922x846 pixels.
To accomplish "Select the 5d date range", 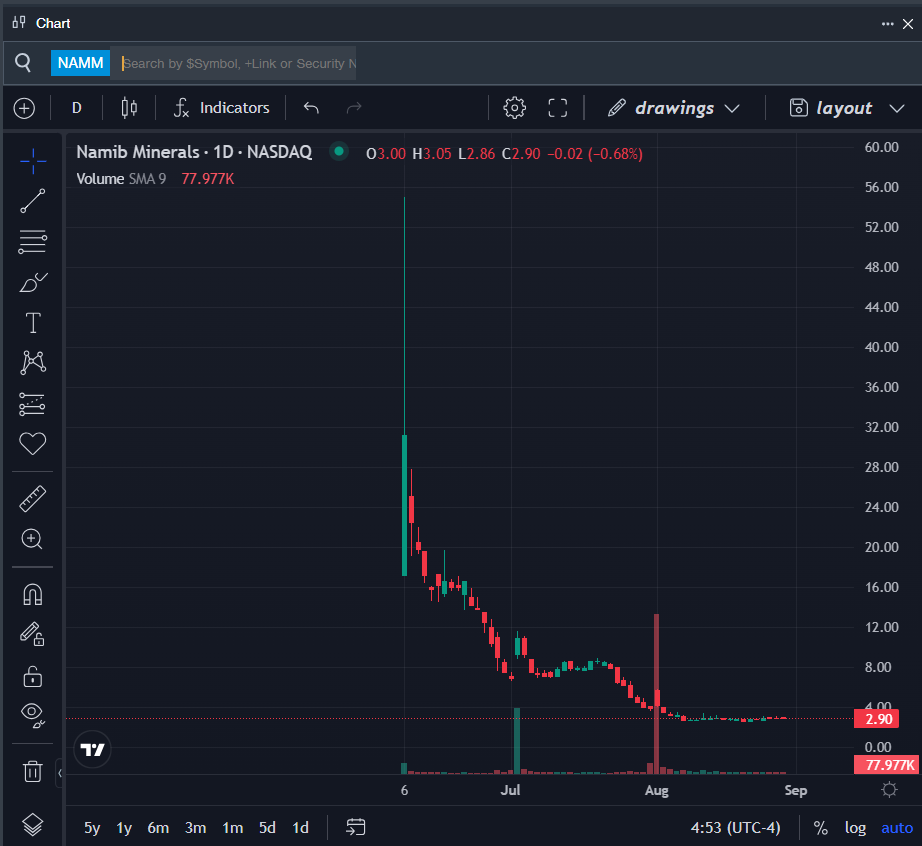I will (267, 828).
